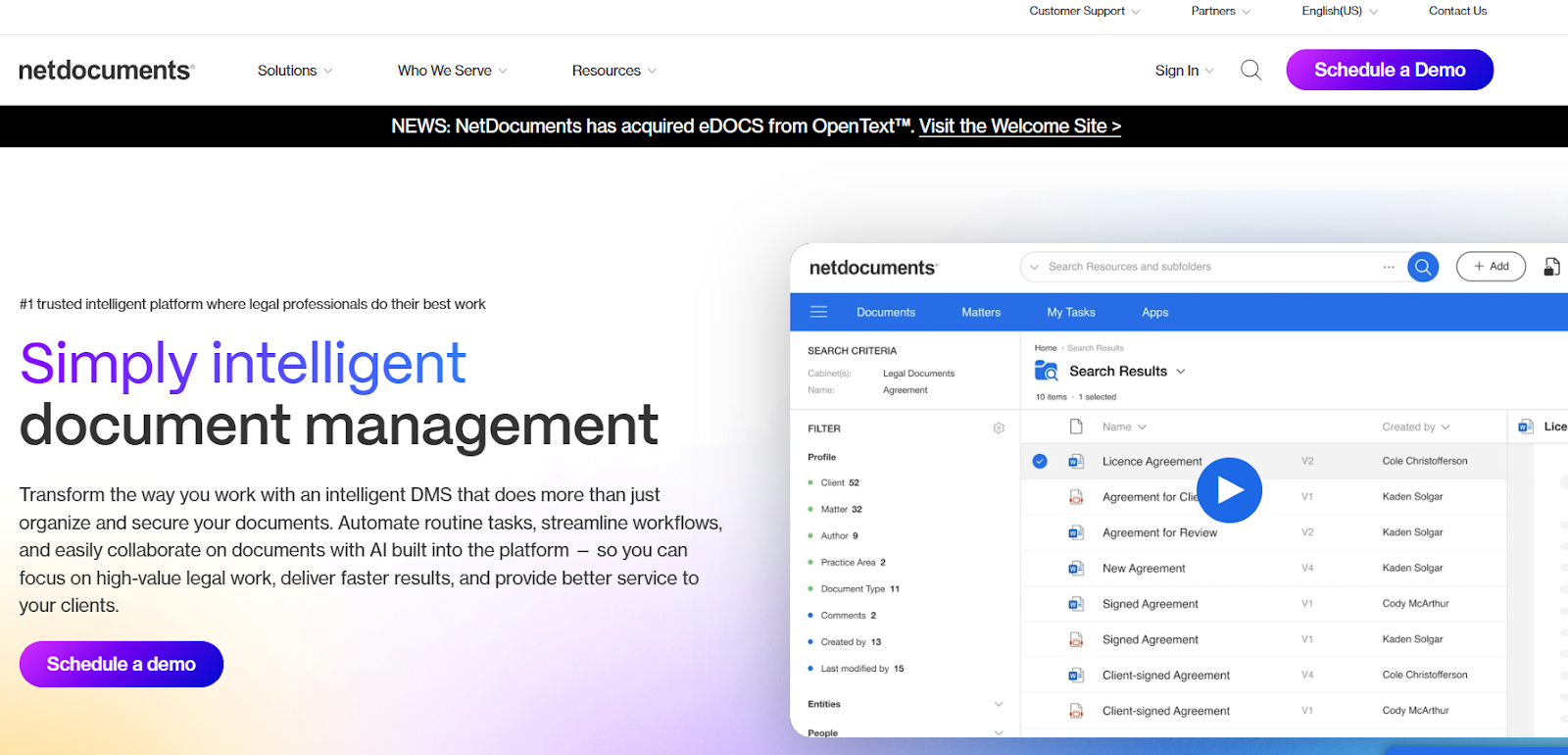Open New Agreement document
The height and width of the screenshot is (755, 1568).
pyautogui.click(x=1144, y=568)
